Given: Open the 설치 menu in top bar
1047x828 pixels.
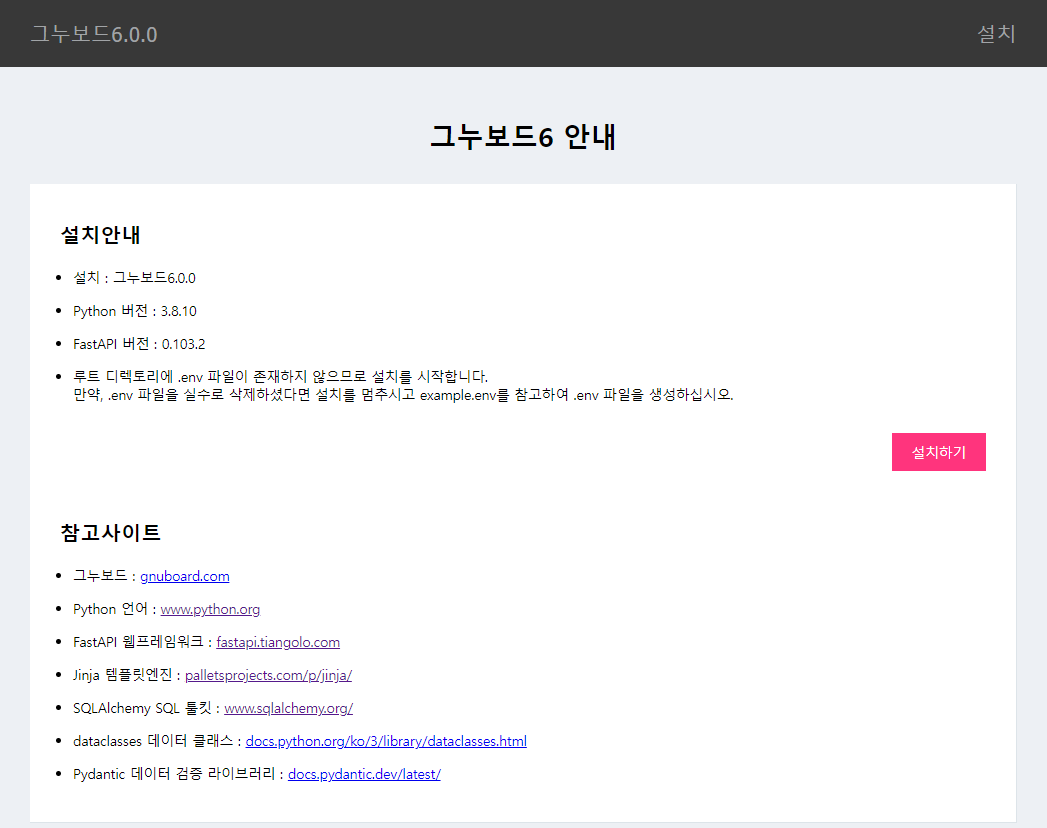Looking at the screenshot, I should click(995, 34).
